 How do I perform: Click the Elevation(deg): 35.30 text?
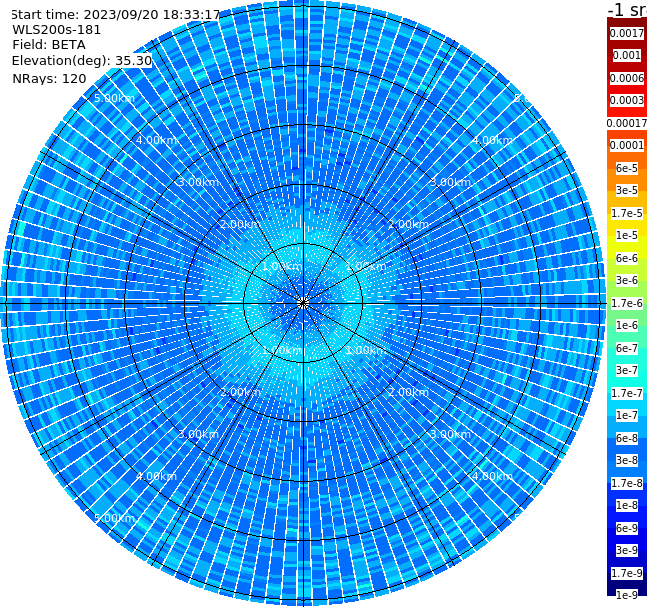tap(82, 61)
